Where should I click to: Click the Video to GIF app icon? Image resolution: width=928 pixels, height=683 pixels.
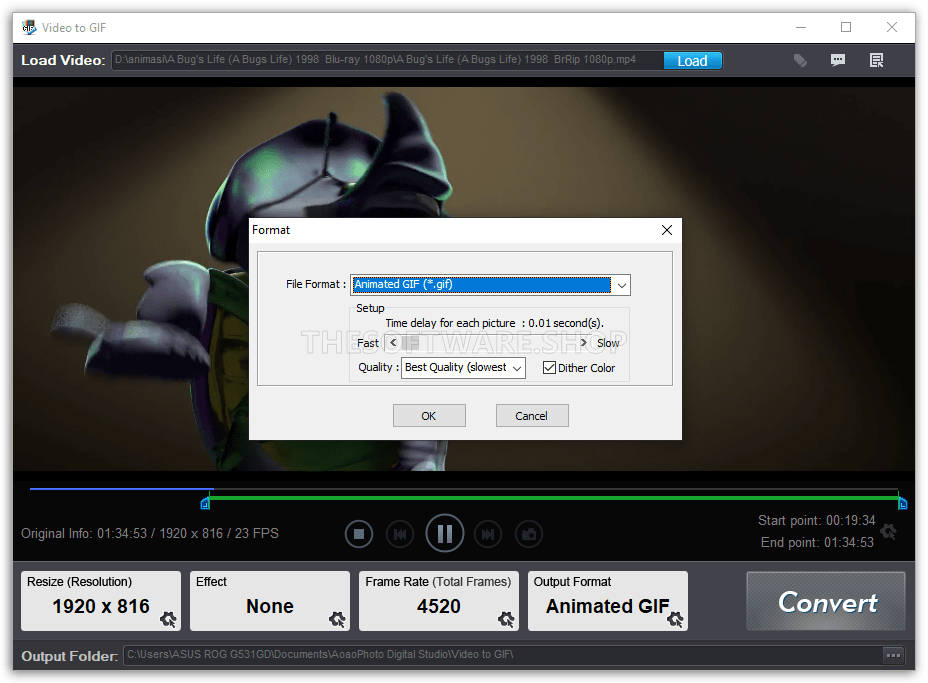tap(28, 28)
